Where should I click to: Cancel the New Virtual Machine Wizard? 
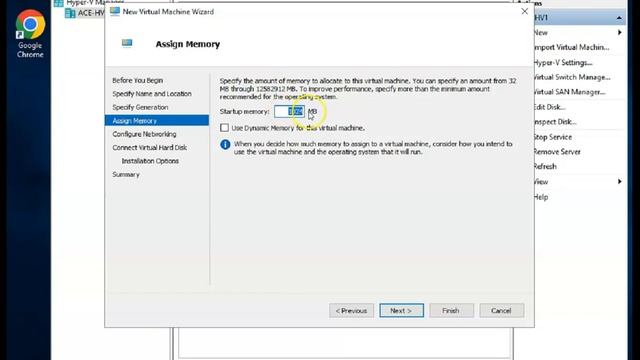pos(502,311)
